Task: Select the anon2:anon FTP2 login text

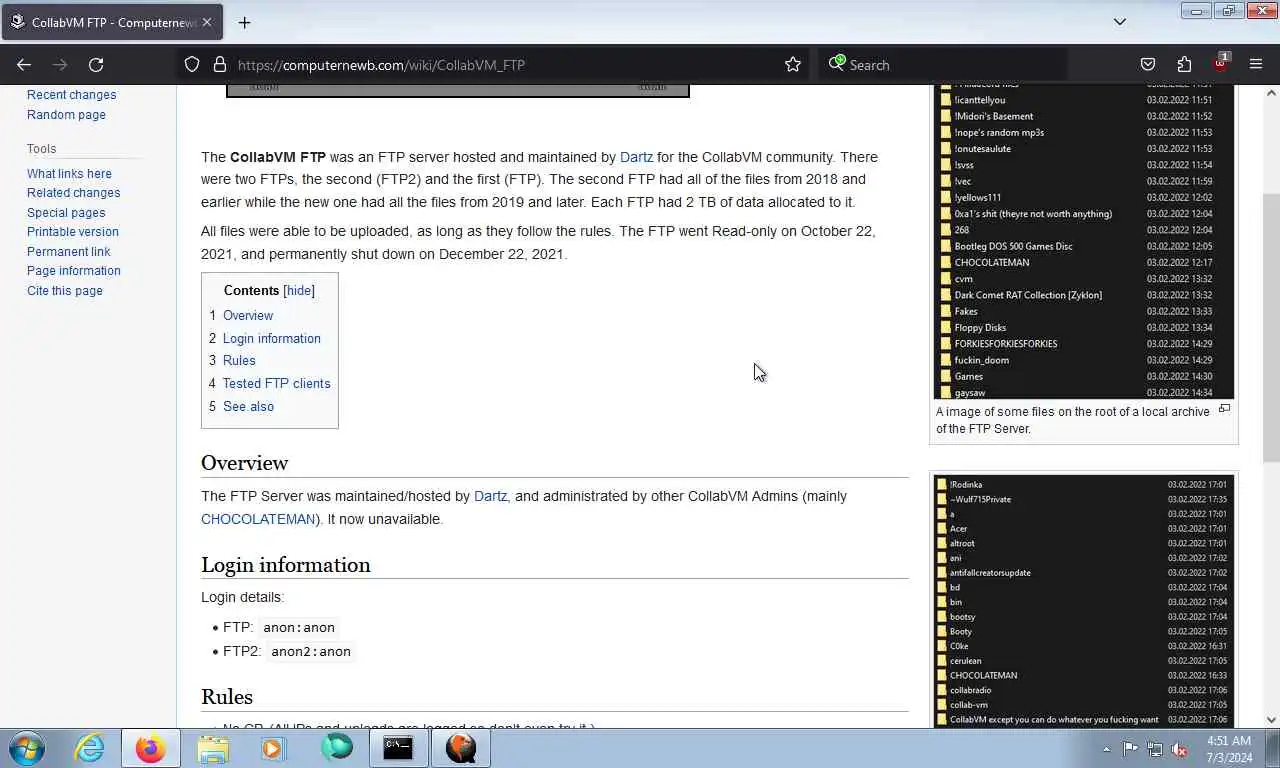Action: point(311,652)
